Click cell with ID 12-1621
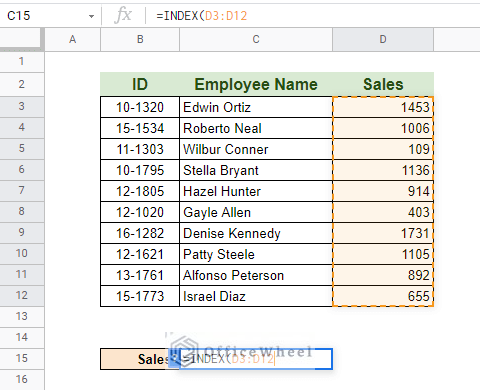 pyautogui.click(x=140, y=254)
